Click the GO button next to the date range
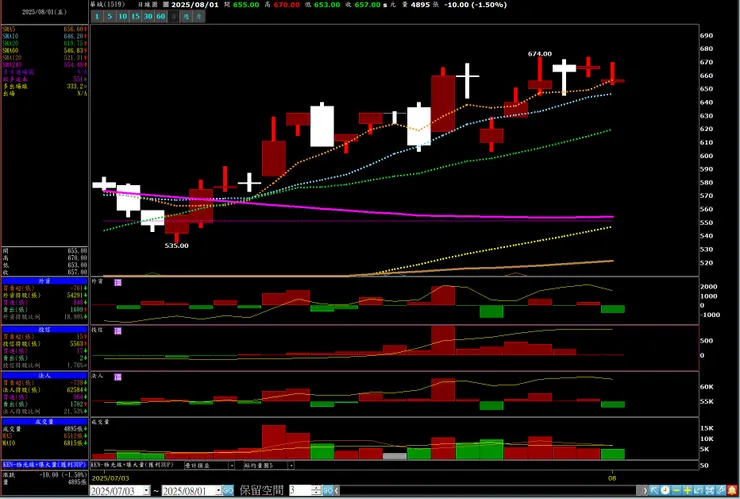740x499 pixels. [228, 491]
